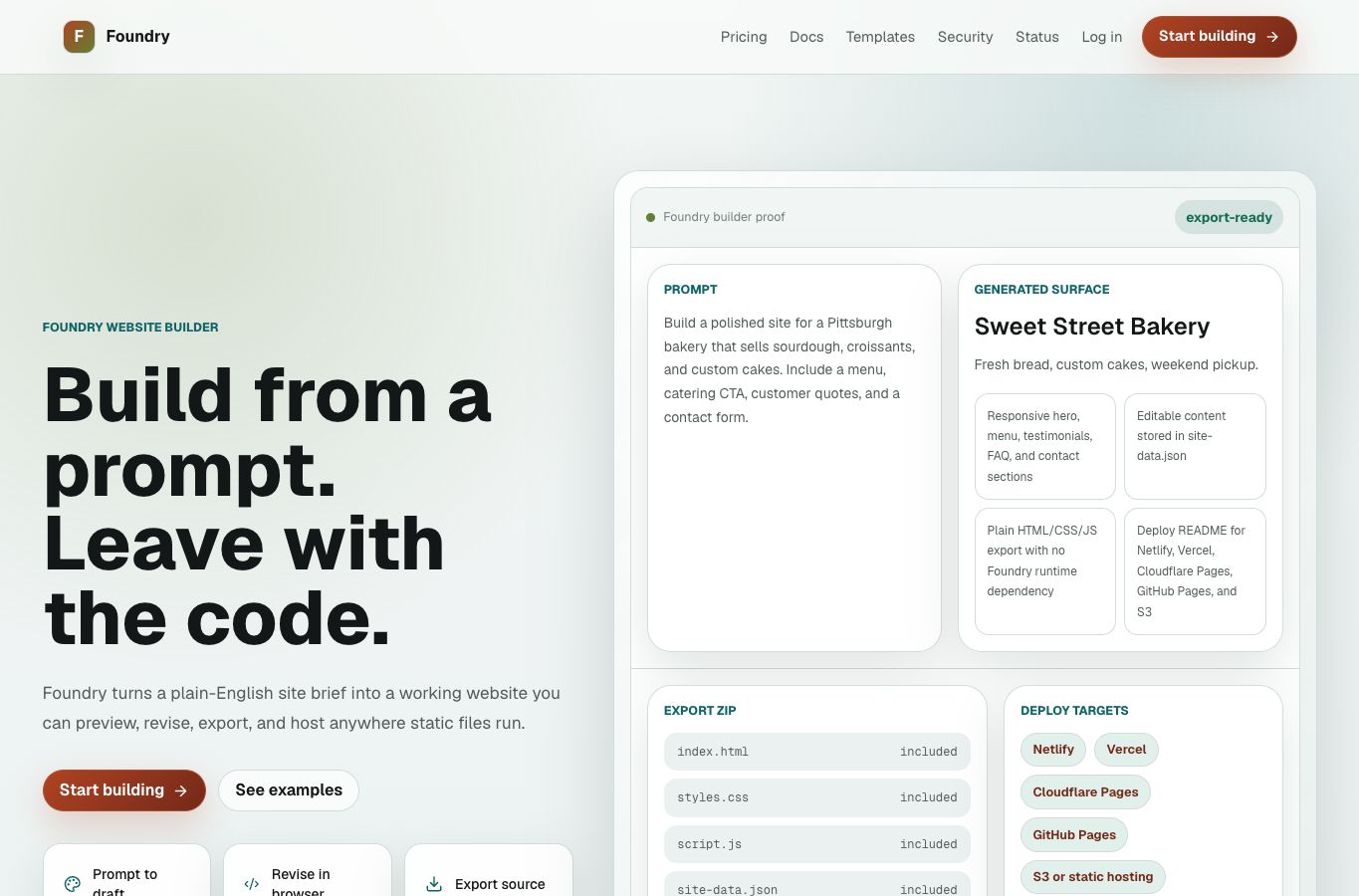Click the index.html export row

816,752
